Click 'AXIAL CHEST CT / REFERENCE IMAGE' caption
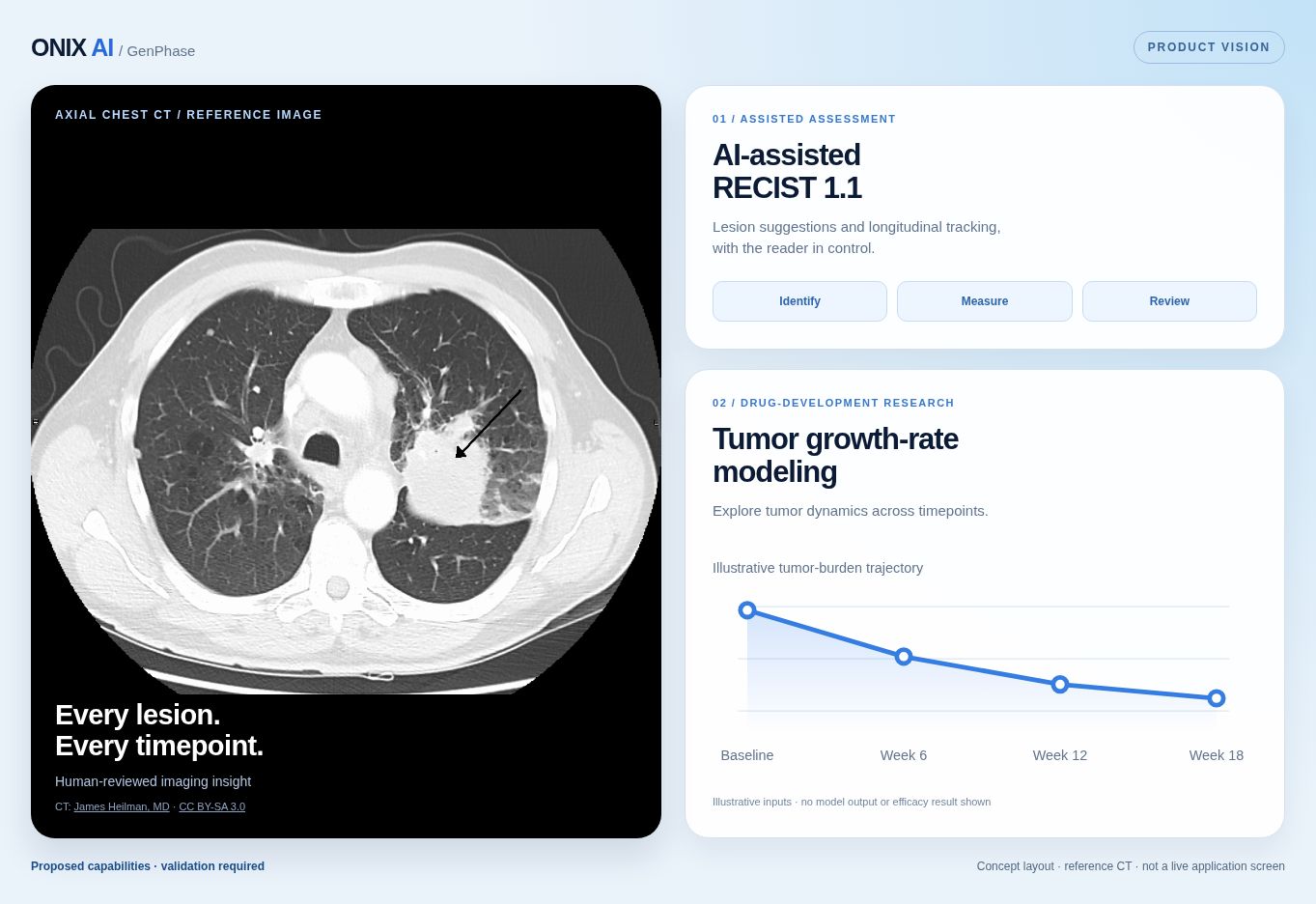Image resolution: width=1316 pixels, height=904 pixels. [x=188, y=115]
